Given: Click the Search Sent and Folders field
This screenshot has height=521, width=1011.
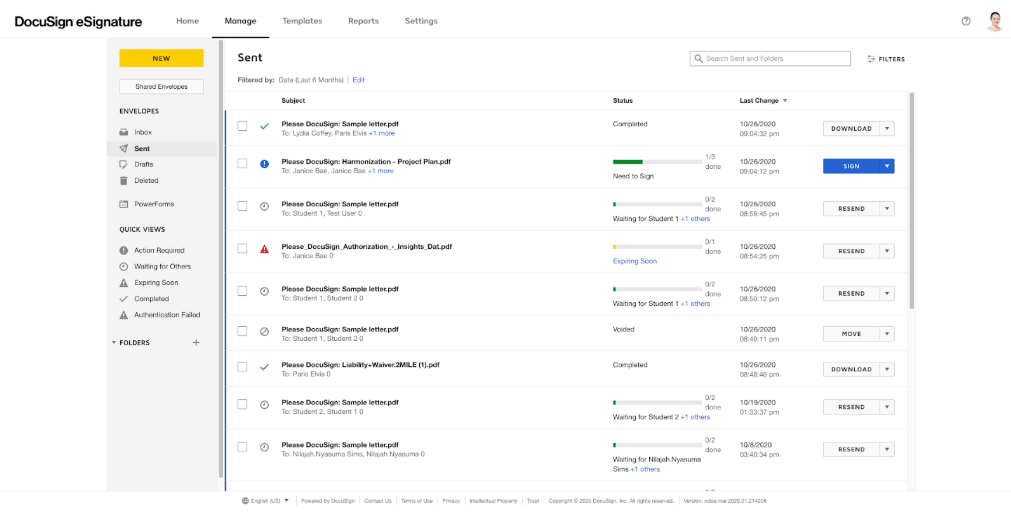Looking at the screenshot, I should [x=775, y=59].
